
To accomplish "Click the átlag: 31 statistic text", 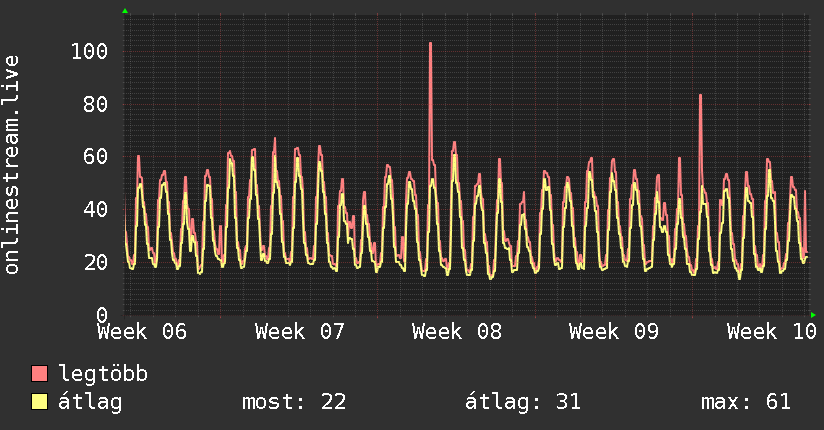I will 523,402.
